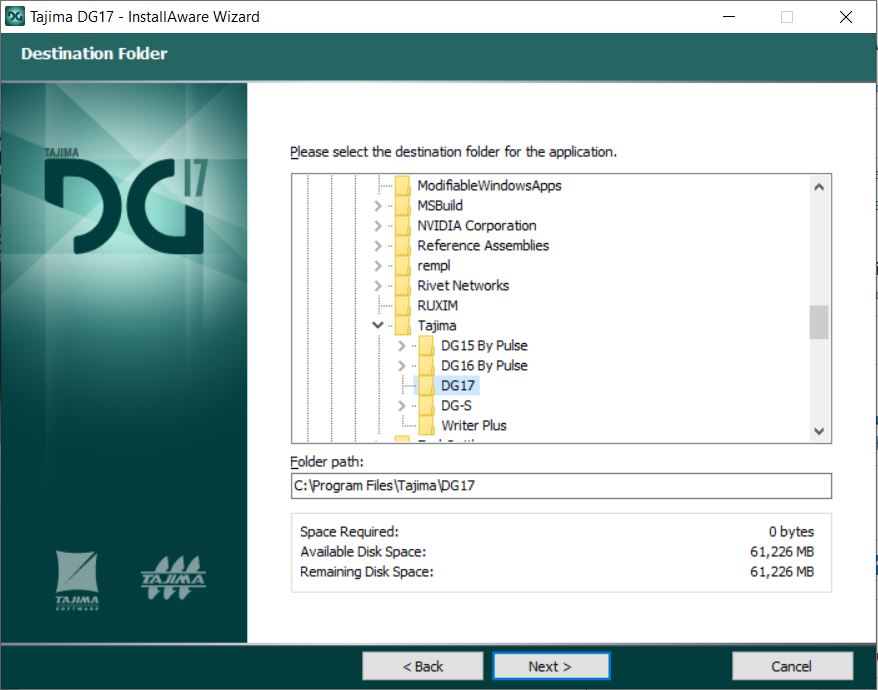
Task: Select the DG16 By Pulse folder name
Action: (x=484, y=366)
